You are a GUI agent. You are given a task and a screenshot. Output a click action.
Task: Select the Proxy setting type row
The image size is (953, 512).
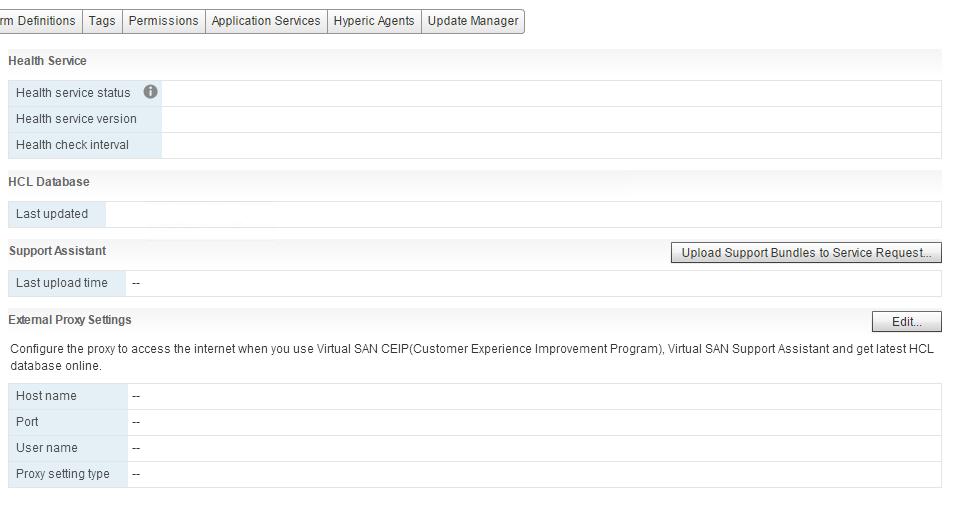(x=475, y=474)
